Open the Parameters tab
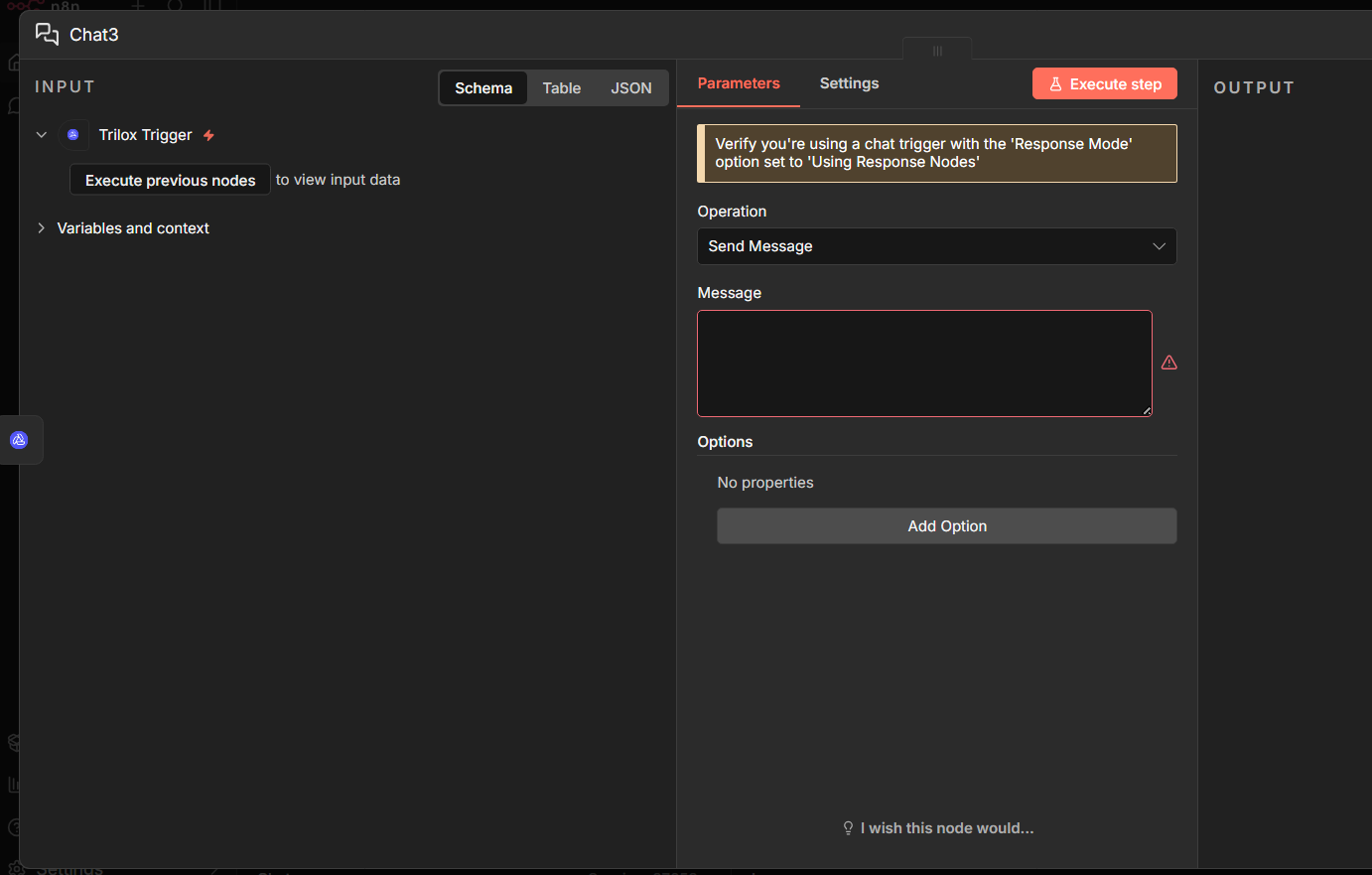Screen dimensions: 1372x875 pos(739,83)
